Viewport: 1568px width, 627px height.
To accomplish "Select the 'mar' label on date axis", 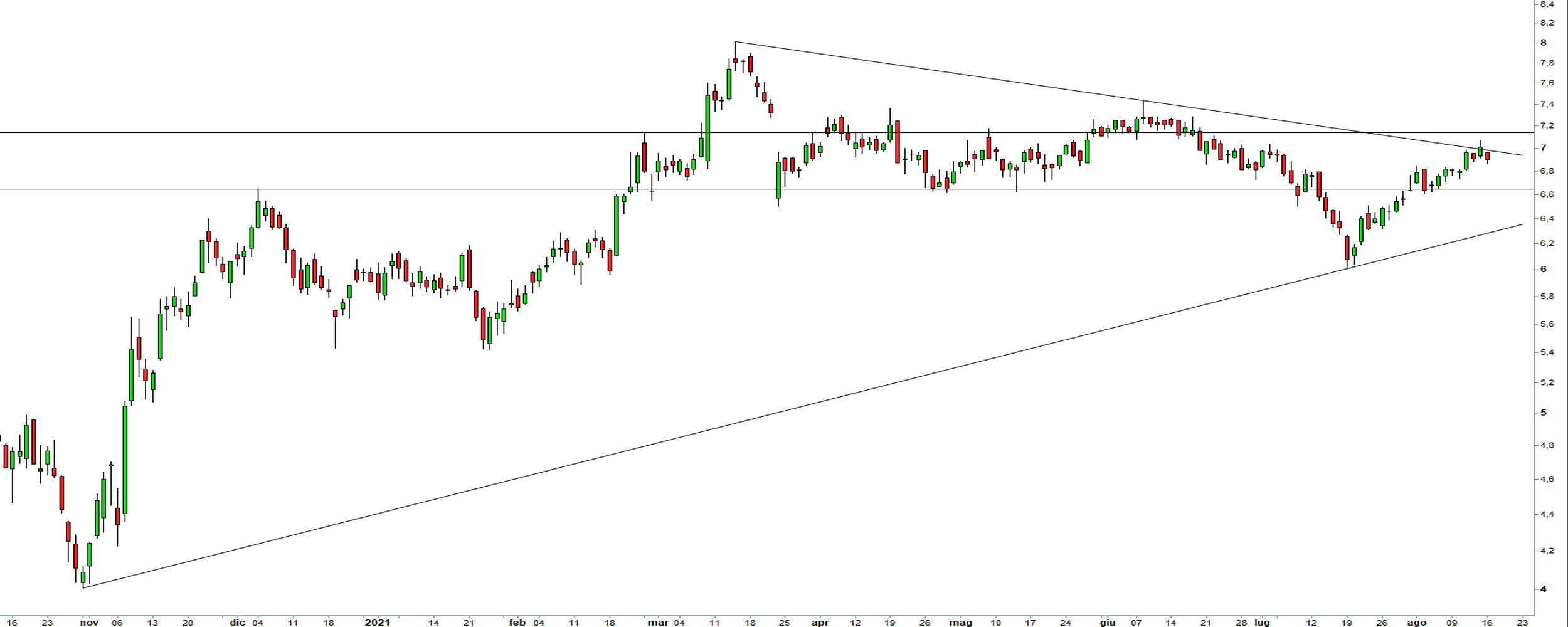I will click(658, 623).
